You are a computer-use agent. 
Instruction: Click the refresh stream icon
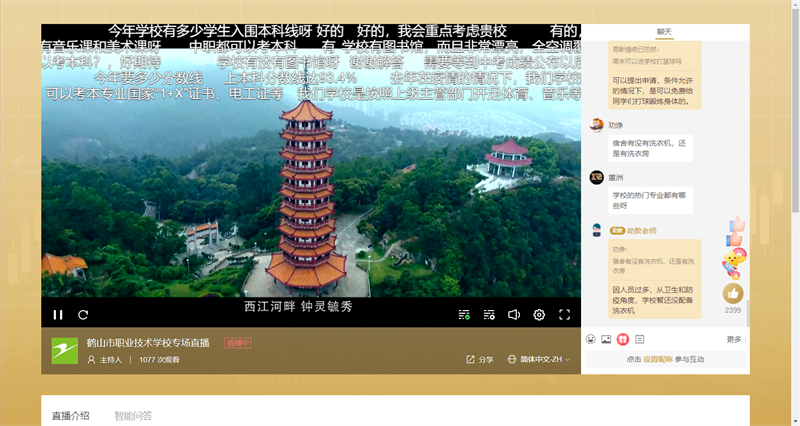(84, 315)
